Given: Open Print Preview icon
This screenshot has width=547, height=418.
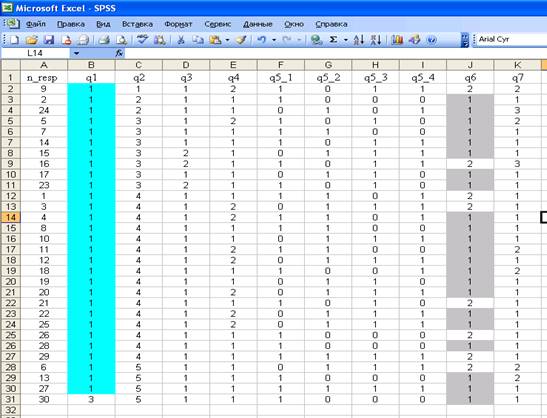Looking at the screenshot, I should point(121,40).
